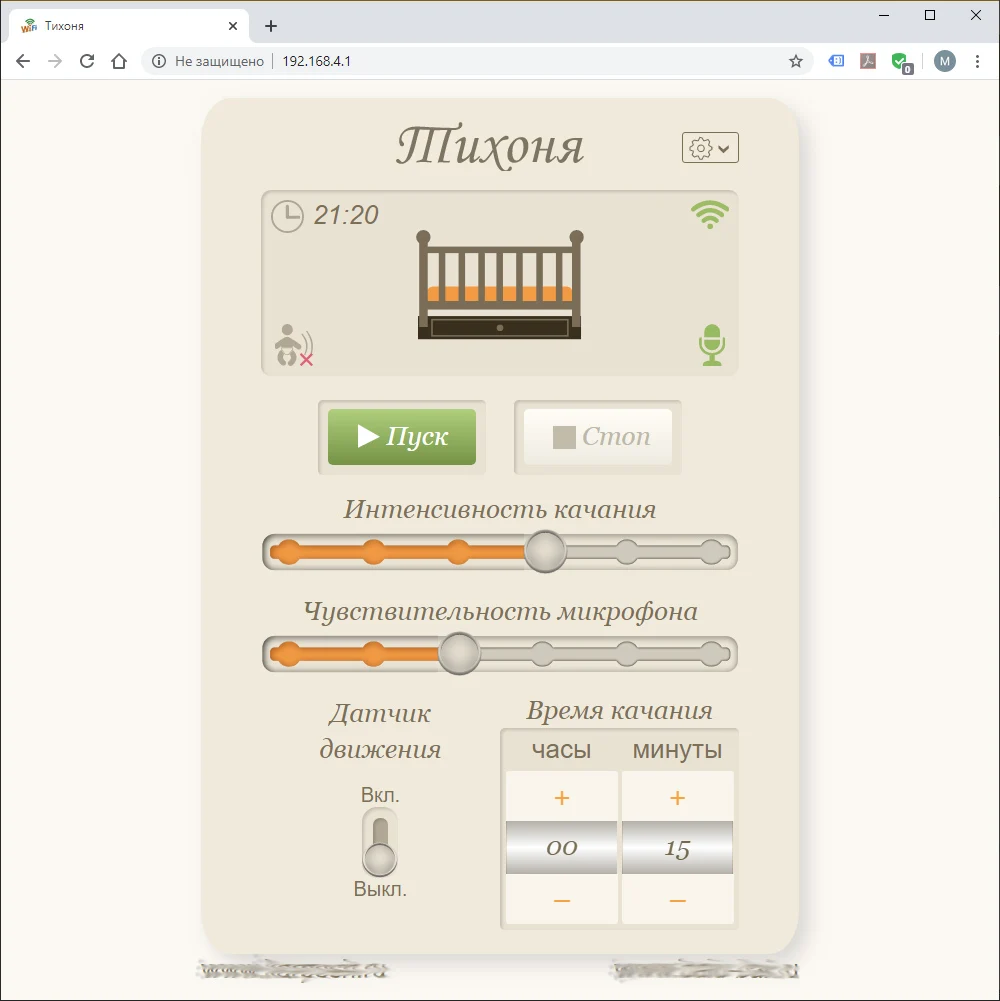Viewport: 1000px width, 1001px height.
Task: Start rocking with the Пуск button
Action: click(402, 437)
